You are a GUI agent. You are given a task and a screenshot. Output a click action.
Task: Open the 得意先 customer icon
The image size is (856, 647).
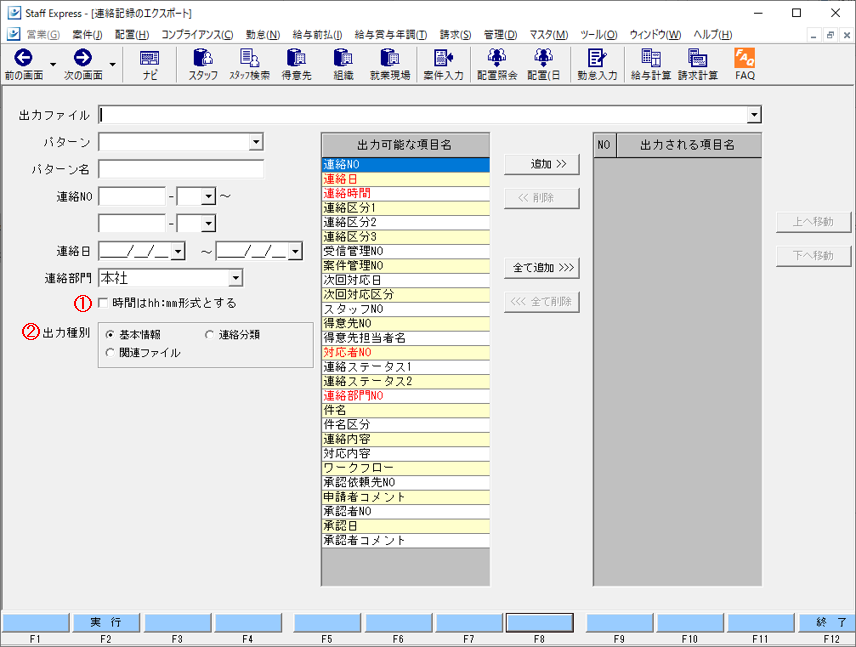coord(296,64)
